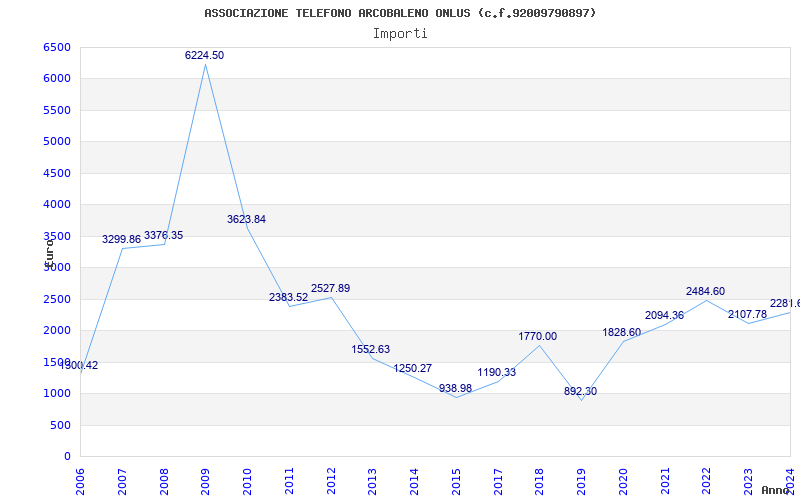Click the 1000 y-axis tick label
The height and width of the screenshot is (500, 800).
coord(57,393)
